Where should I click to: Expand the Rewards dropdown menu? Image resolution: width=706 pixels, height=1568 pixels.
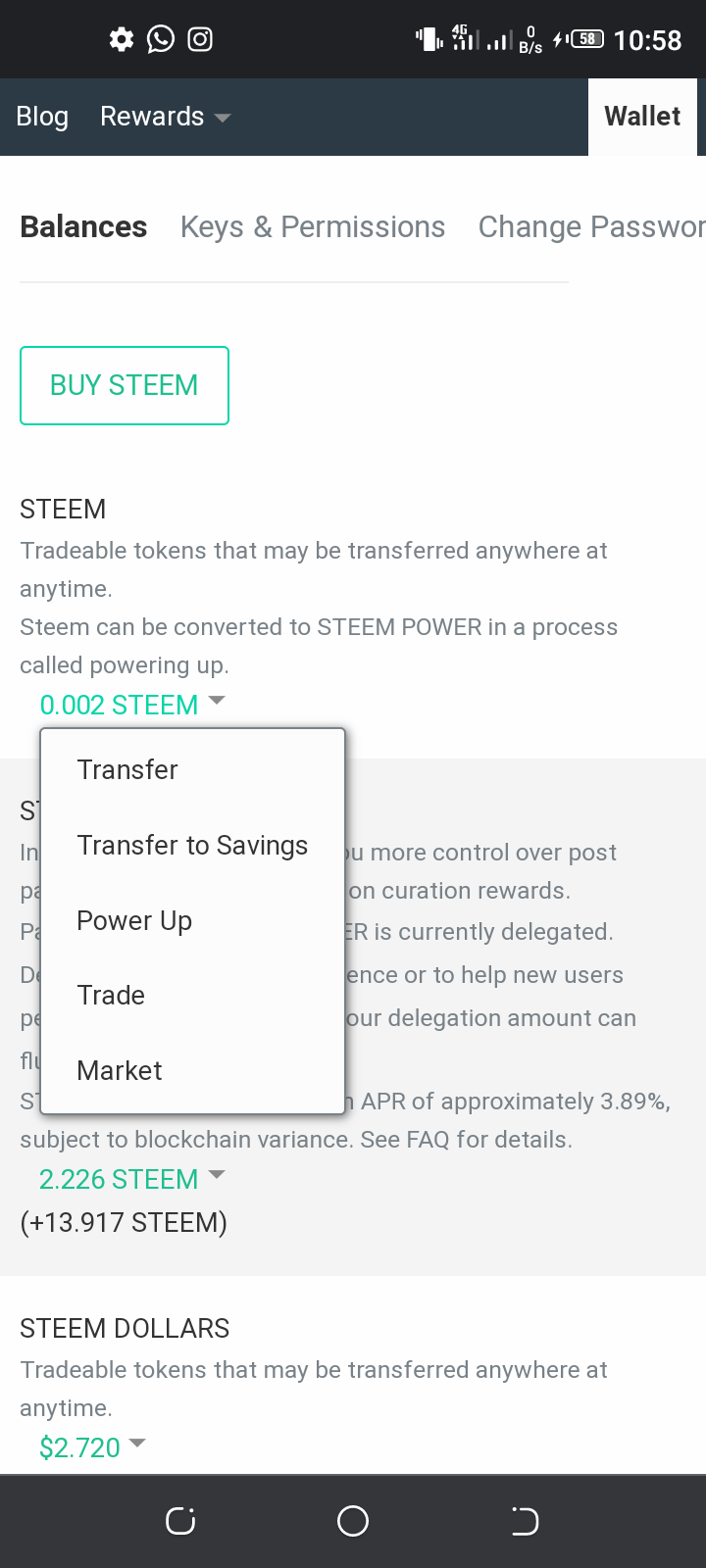click(165, 117)
